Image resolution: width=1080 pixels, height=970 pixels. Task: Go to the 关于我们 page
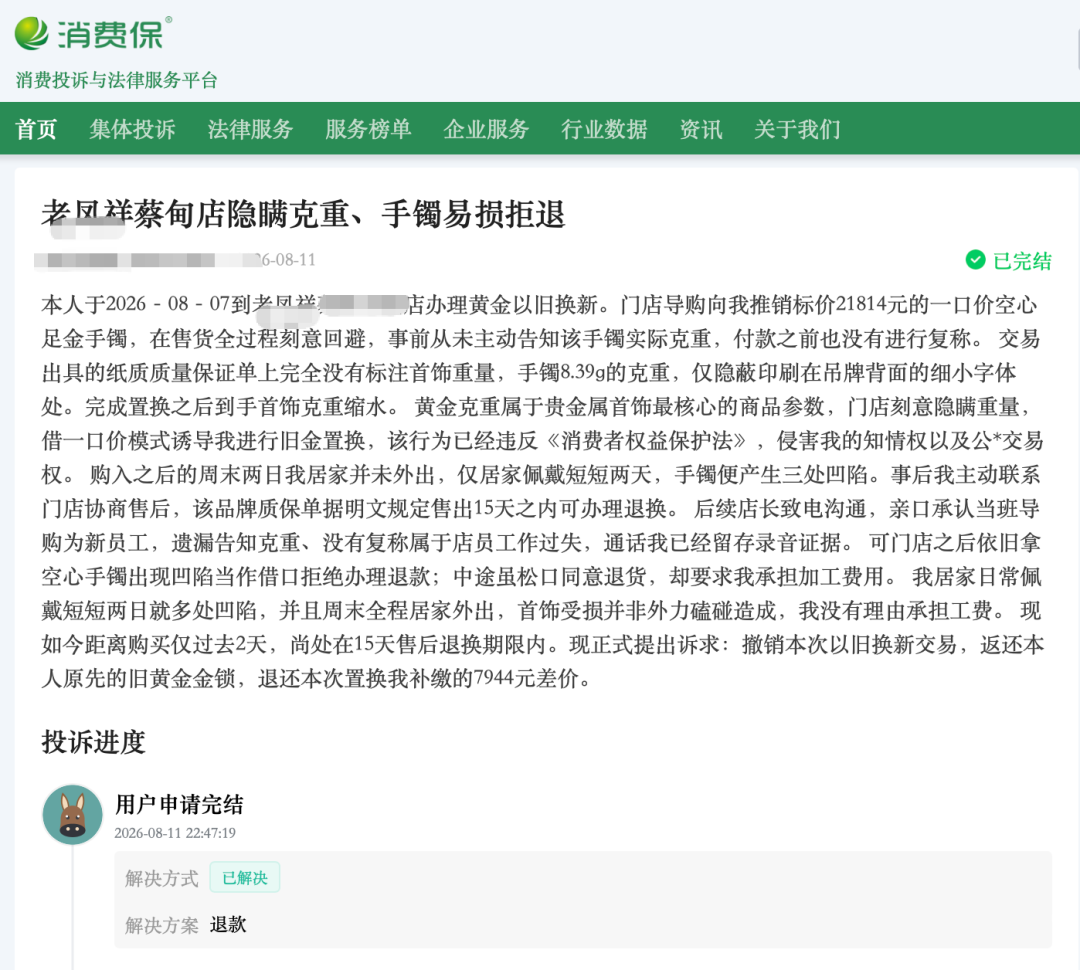pyautogui.click(x=797, y=129)
